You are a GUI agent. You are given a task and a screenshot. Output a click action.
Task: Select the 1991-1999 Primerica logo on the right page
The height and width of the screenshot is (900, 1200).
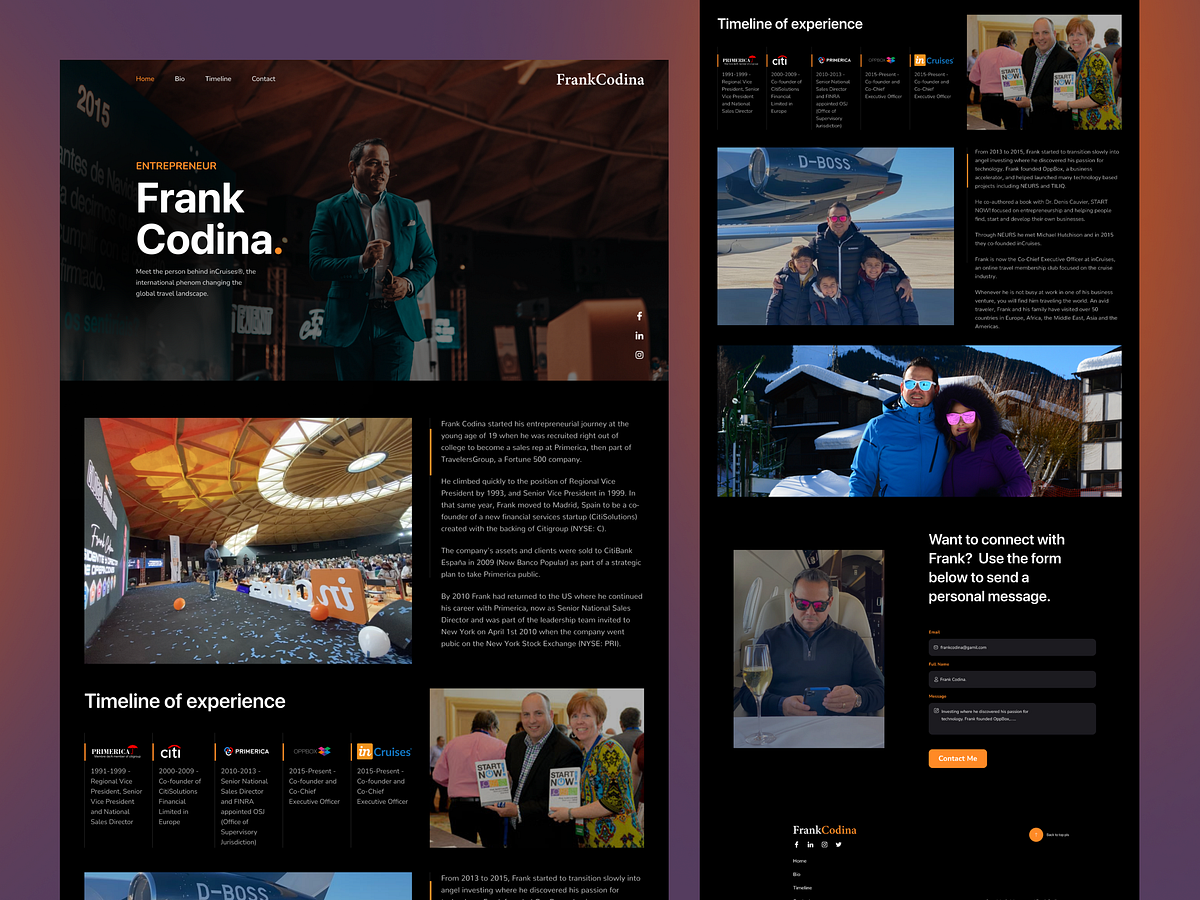tap(741, 60)
